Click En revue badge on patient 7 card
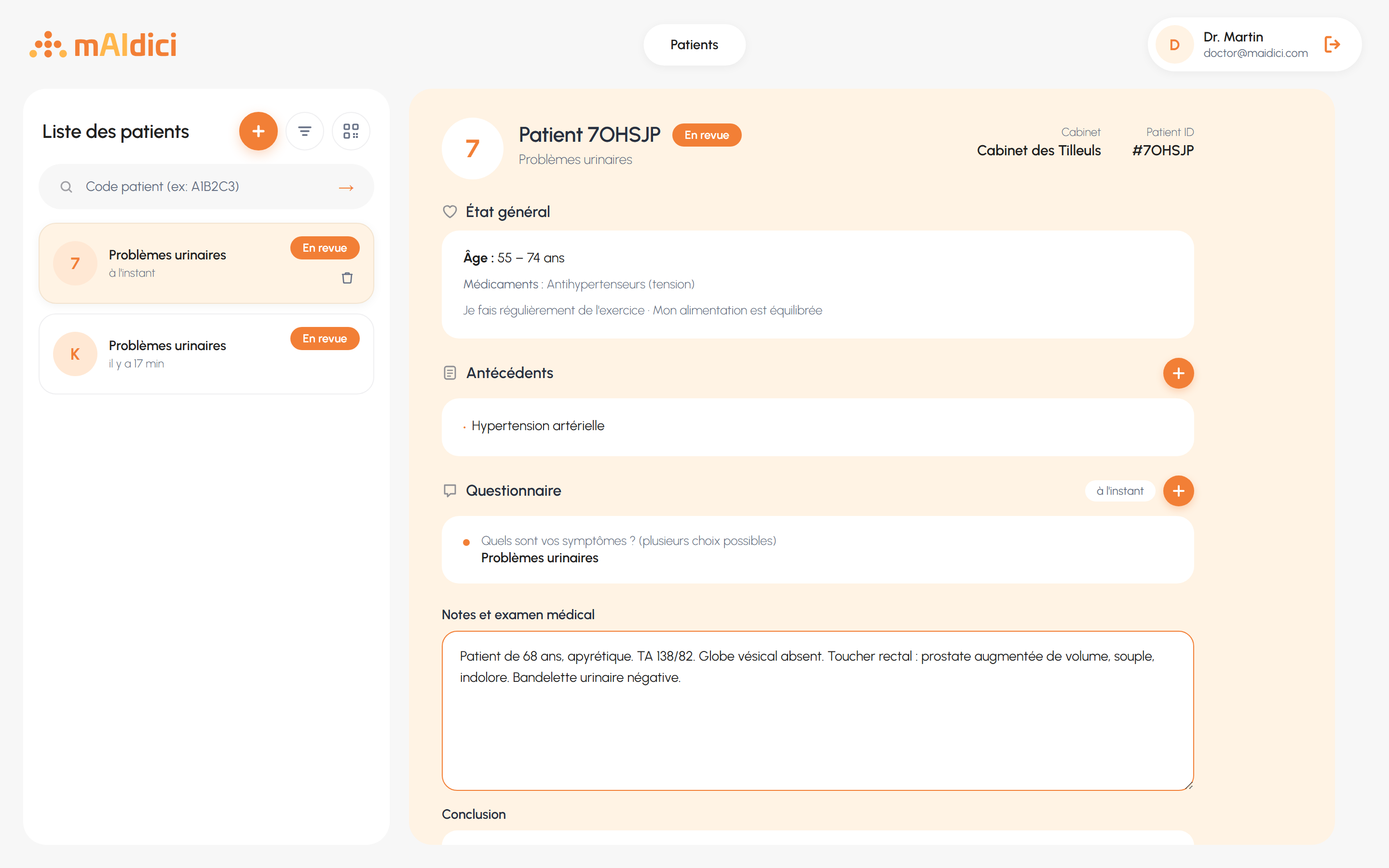 pyautogui.click(x=325, y=248)
